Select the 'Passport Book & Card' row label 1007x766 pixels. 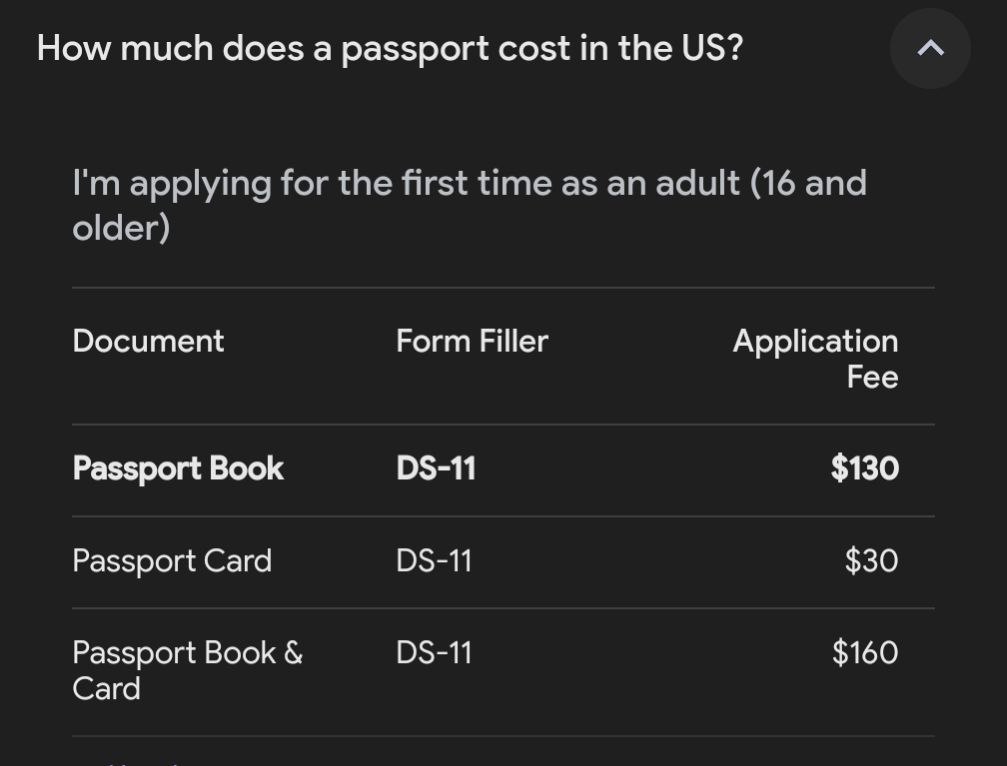click(187, 670)
